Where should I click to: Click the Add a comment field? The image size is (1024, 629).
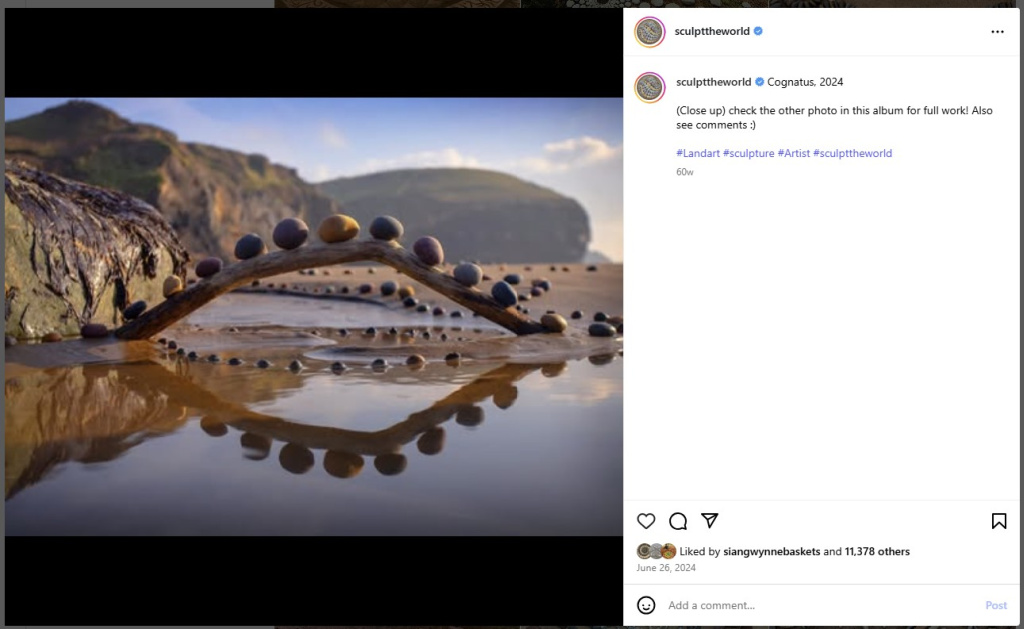click(x=820, y=605)
